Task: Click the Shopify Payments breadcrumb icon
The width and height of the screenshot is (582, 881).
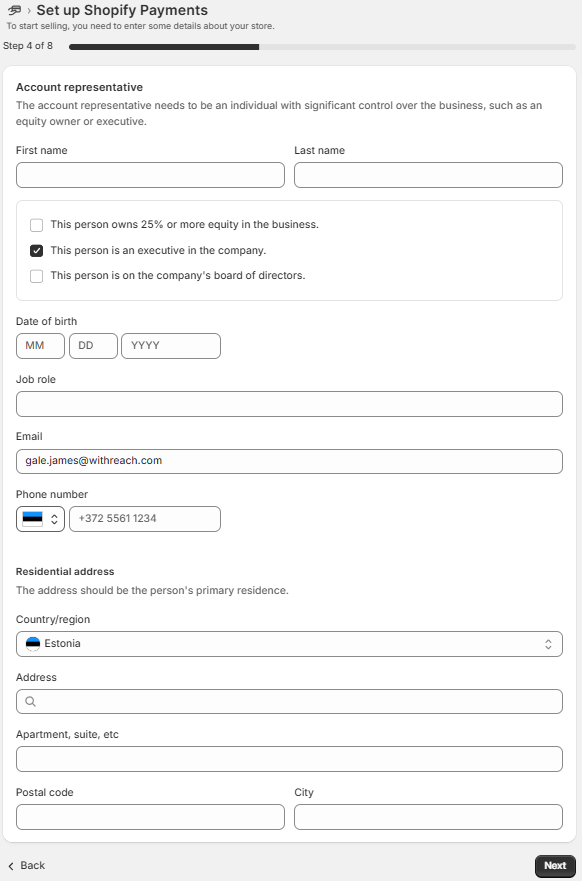Action: tap(15, 10)
